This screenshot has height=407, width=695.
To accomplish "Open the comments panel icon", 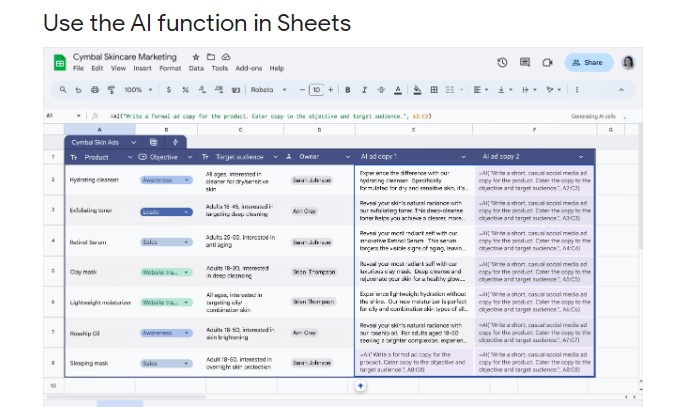I will pyautogui.click(x=525, y=63).
